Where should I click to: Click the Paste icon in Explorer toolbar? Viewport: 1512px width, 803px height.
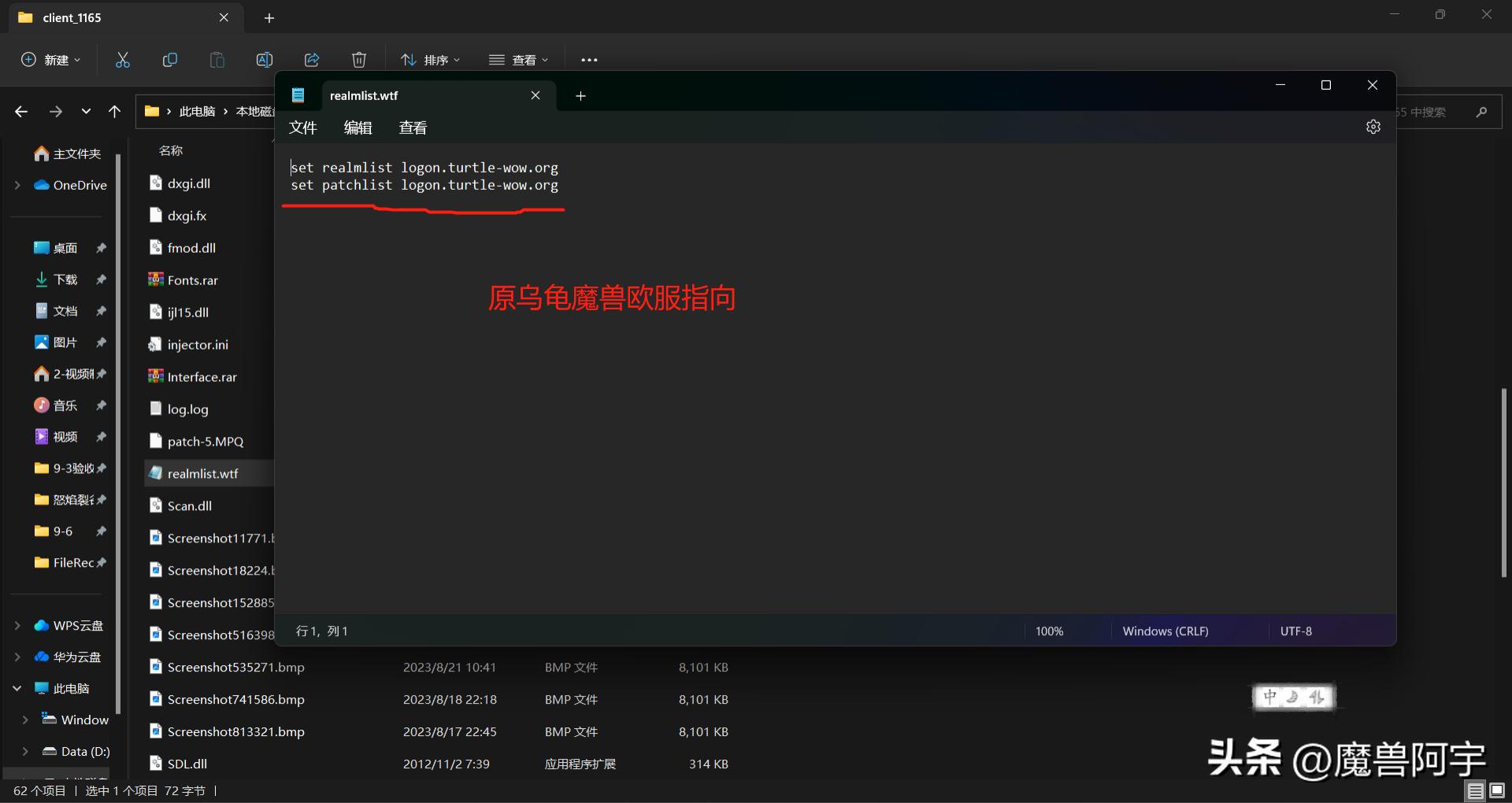(x=217, y=60)
